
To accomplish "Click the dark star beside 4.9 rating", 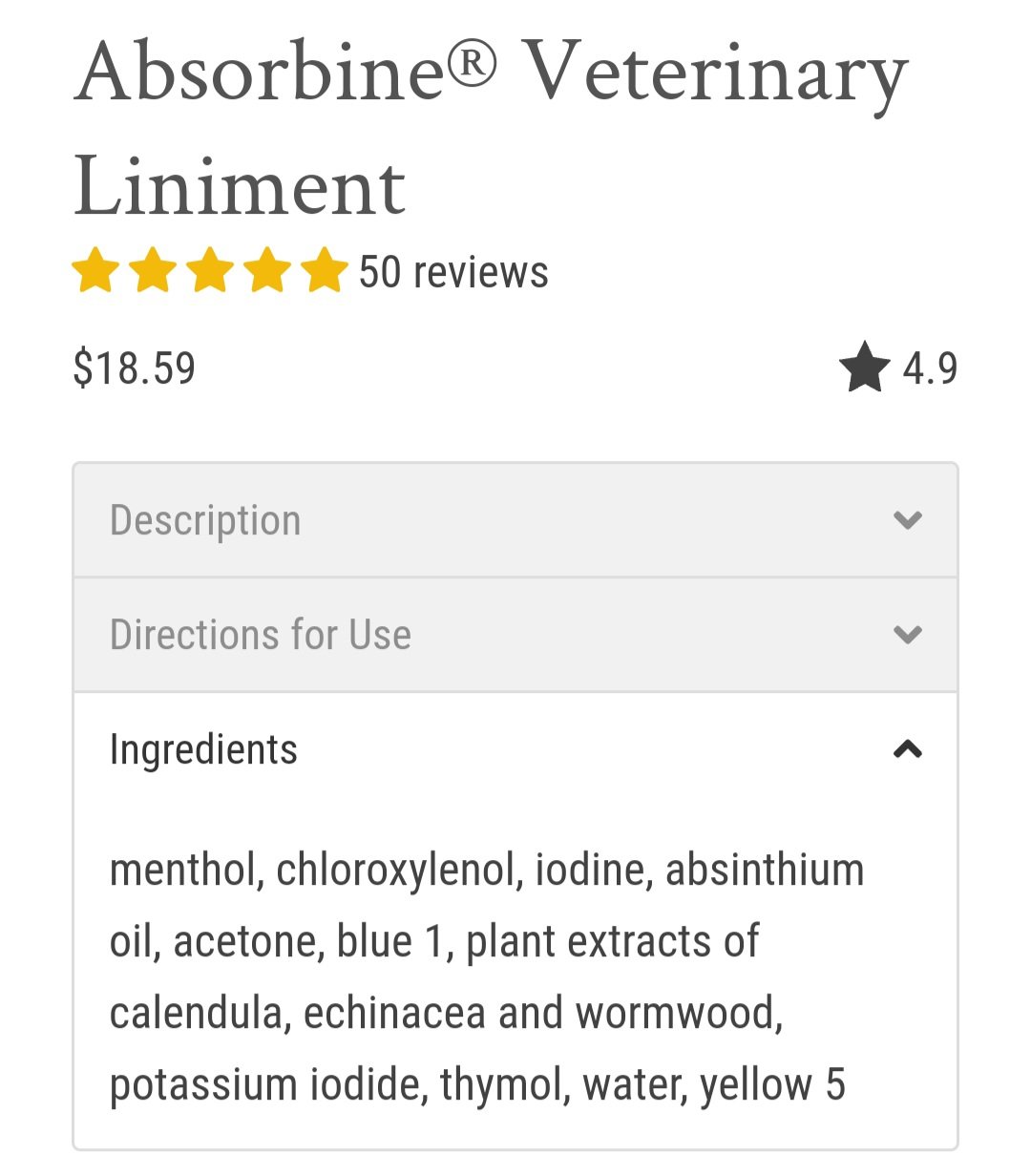I will tap(865, 367).
